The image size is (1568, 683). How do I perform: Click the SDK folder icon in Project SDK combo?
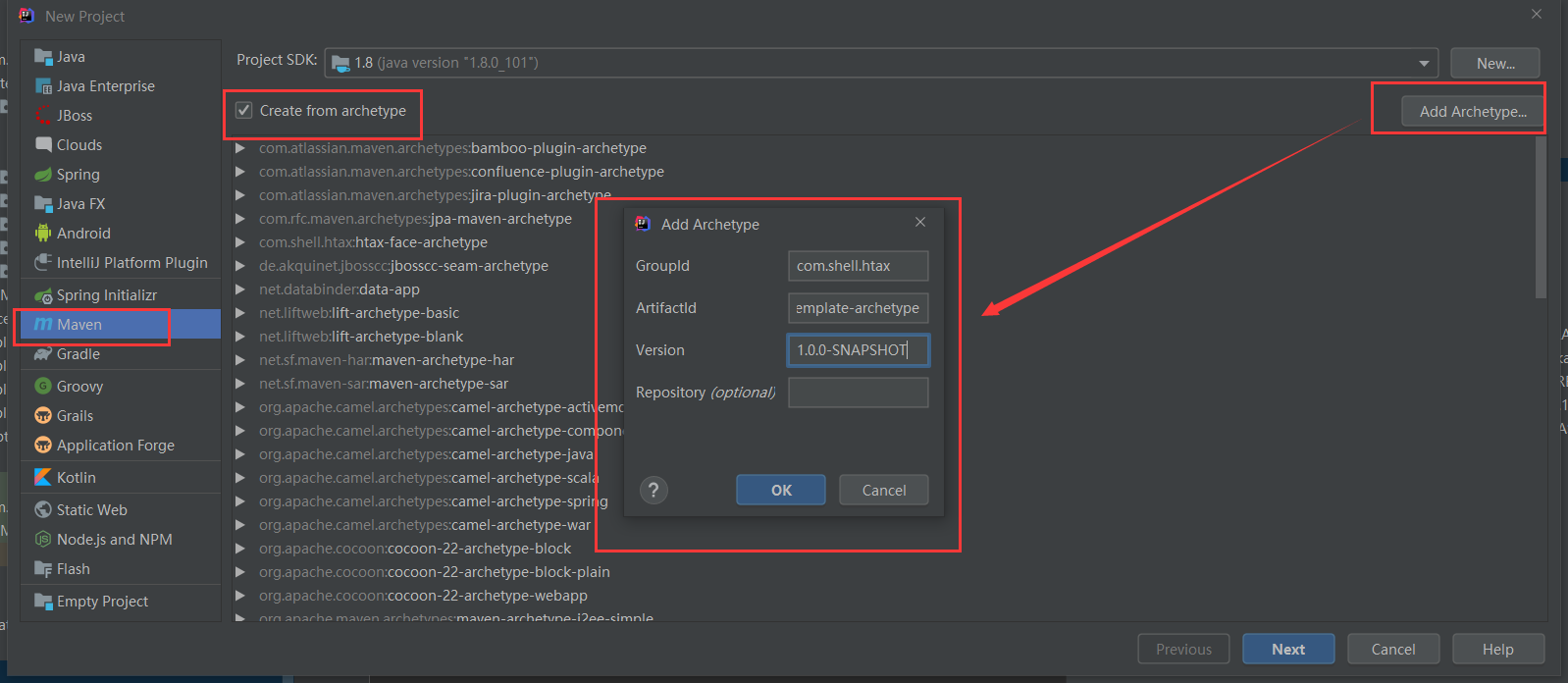[340, 63]
